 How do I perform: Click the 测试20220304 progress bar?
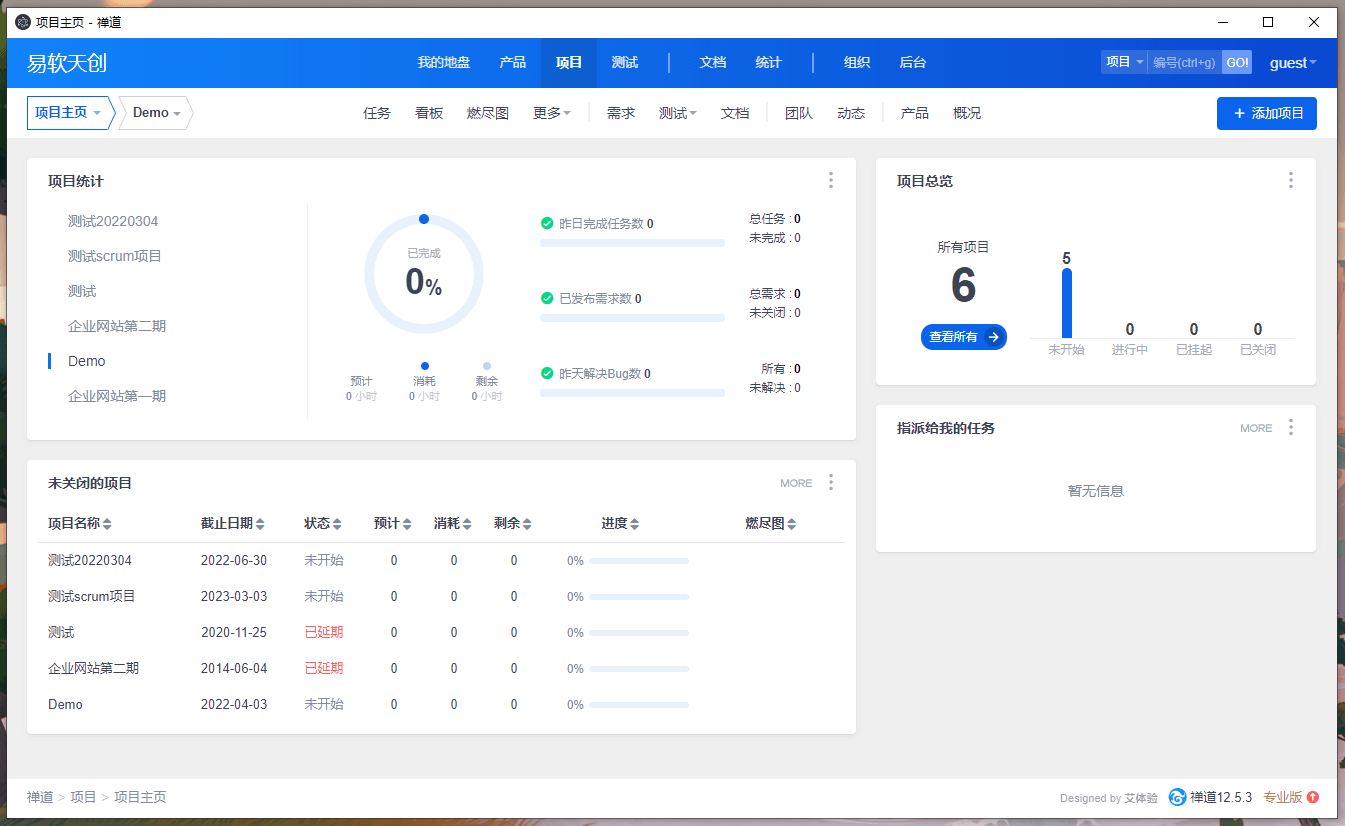tap(638, 561)
